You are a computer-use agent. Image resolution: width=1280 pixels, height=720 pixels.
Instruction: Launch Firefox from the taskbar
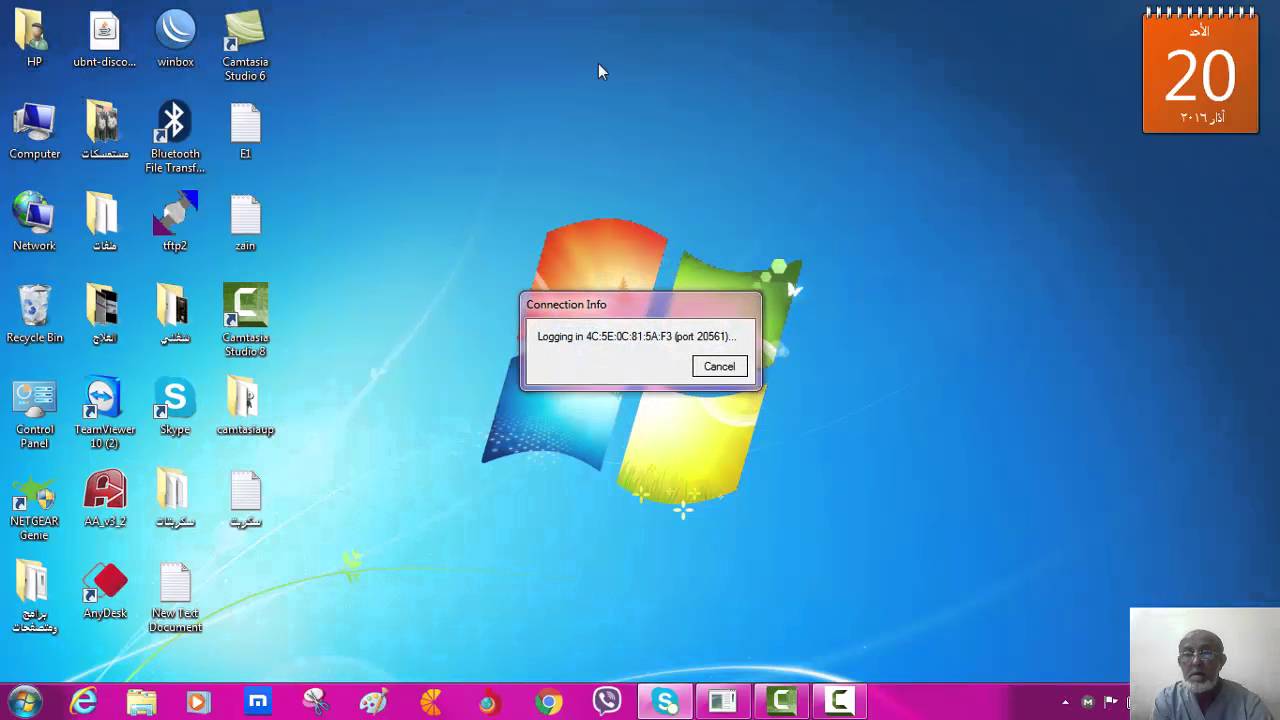488,702
